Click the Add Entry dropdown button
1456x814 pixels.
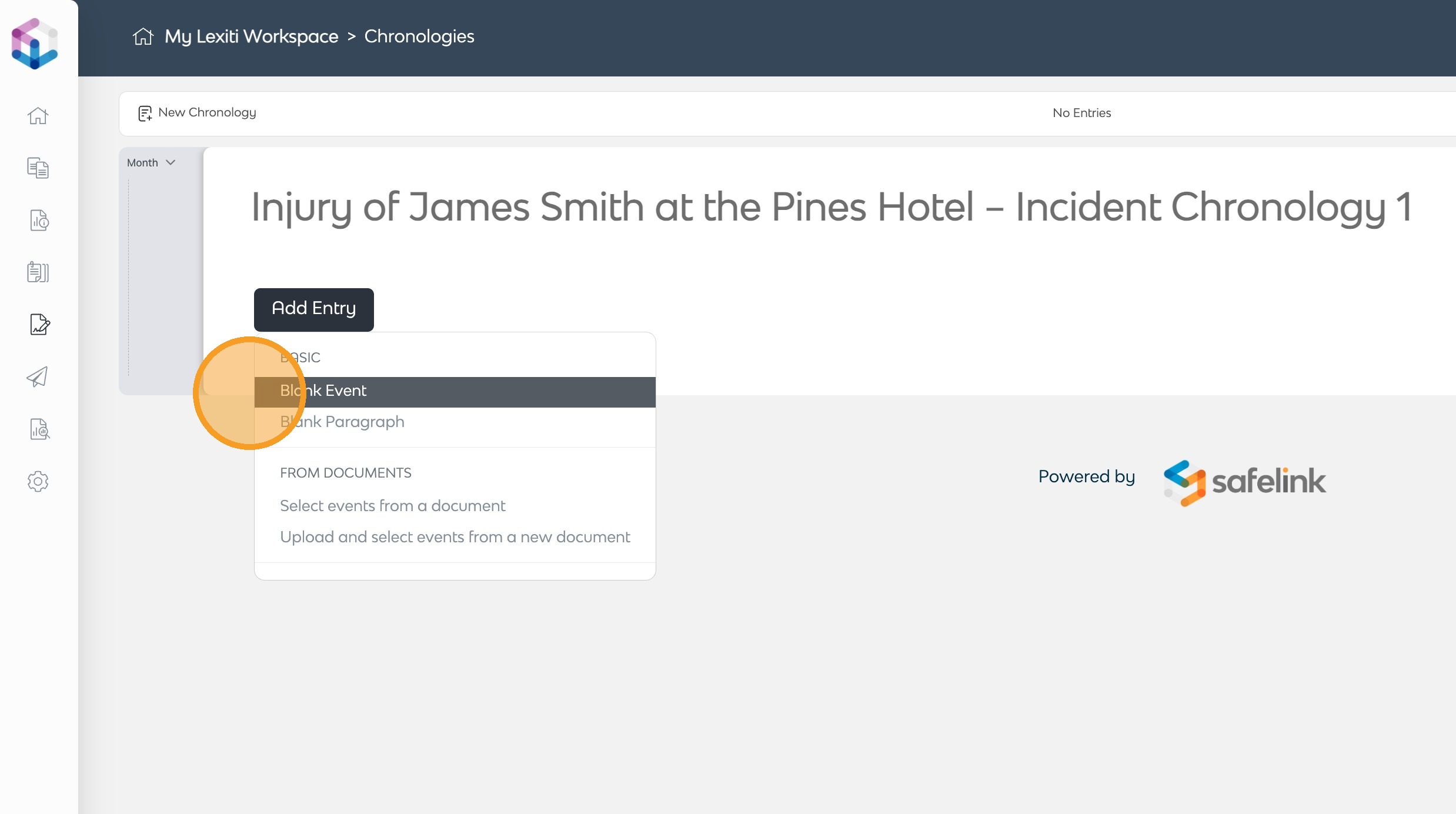313,309
